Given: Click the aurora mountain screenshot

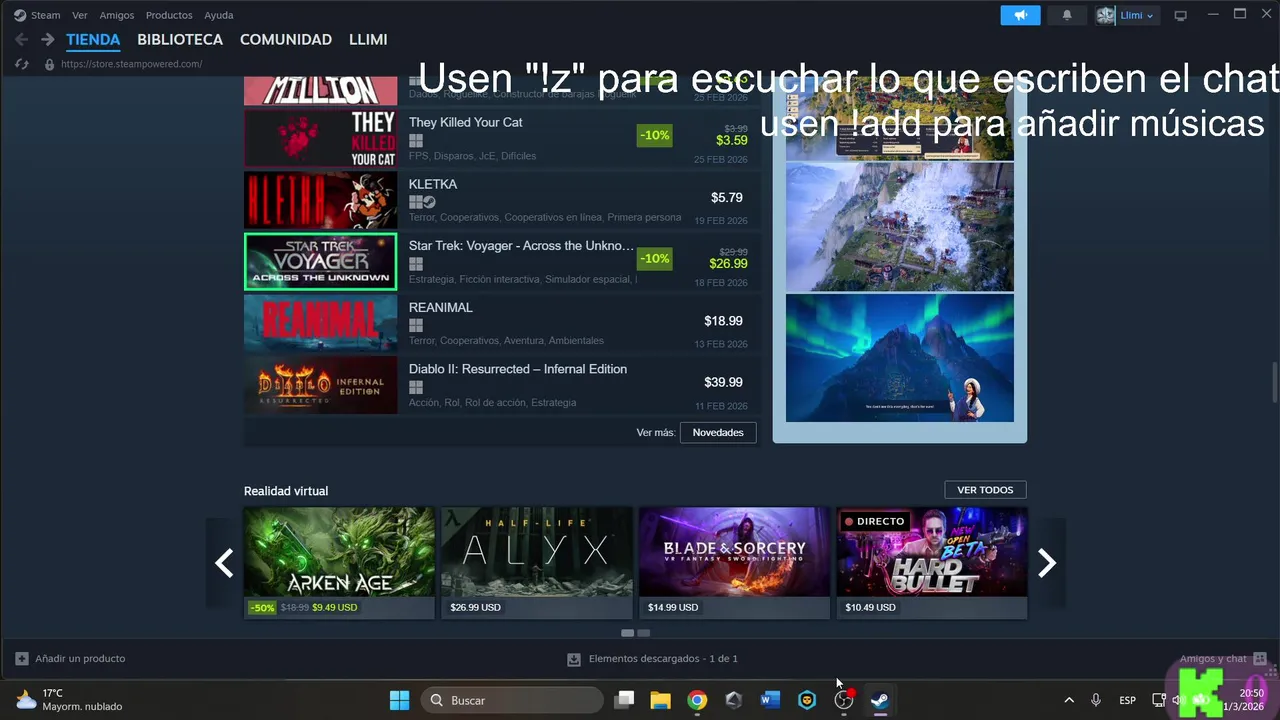Looking at the screenshot, I should [900, 358].
